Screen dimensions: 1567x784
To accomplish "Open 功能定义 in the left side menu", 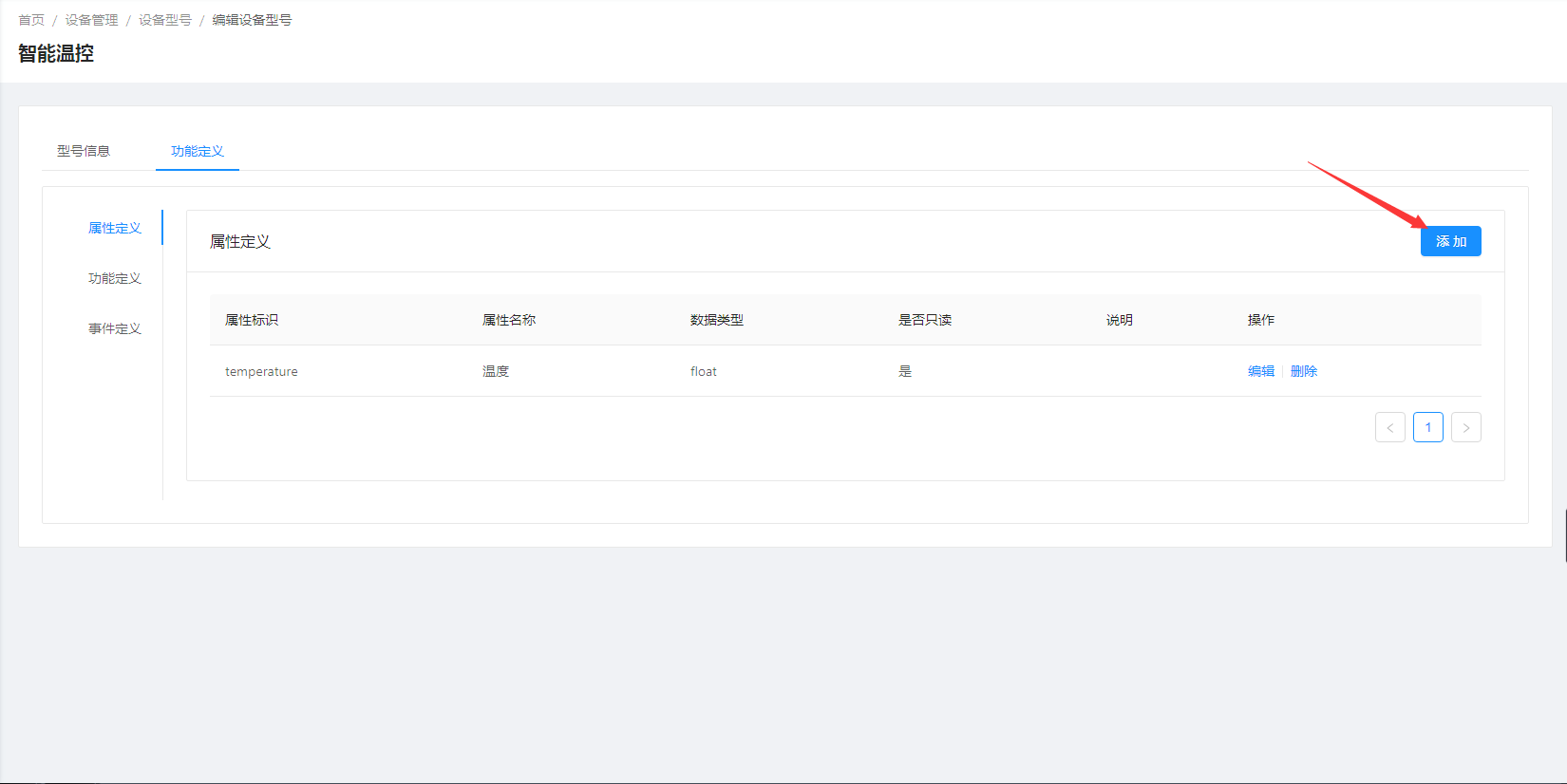I will [x=114, y=278].
